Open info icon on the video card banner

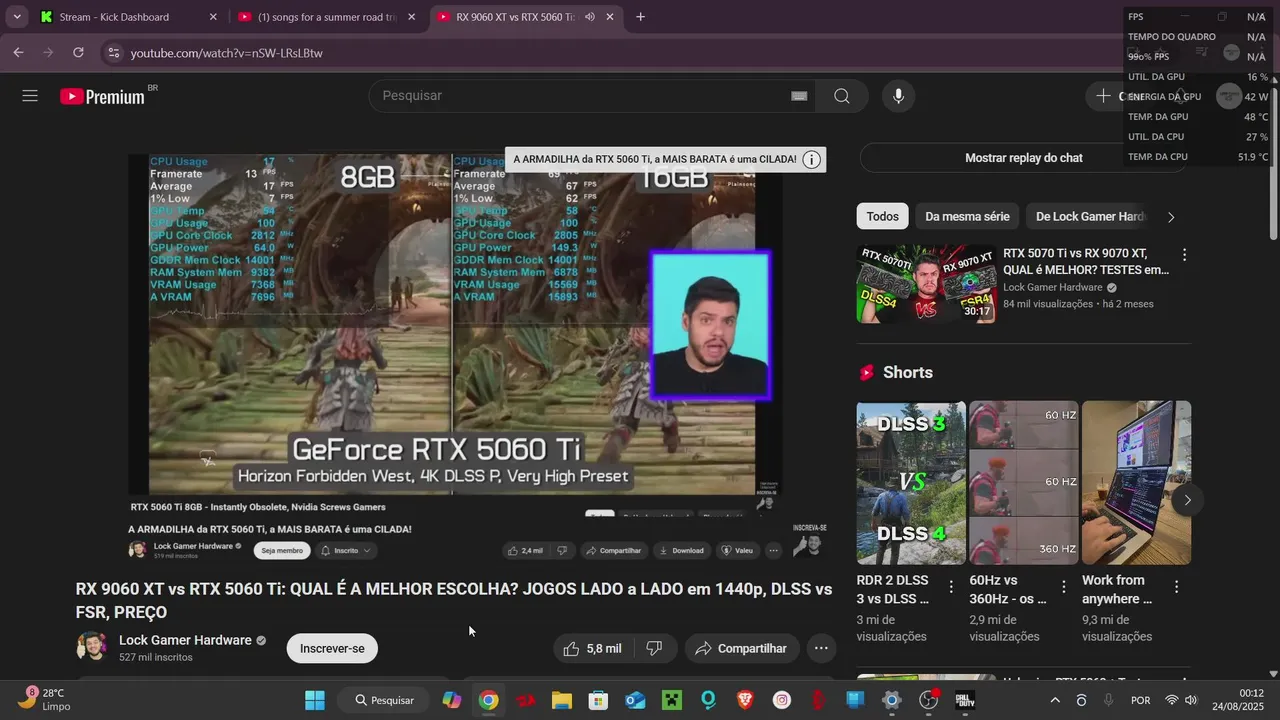812,159
